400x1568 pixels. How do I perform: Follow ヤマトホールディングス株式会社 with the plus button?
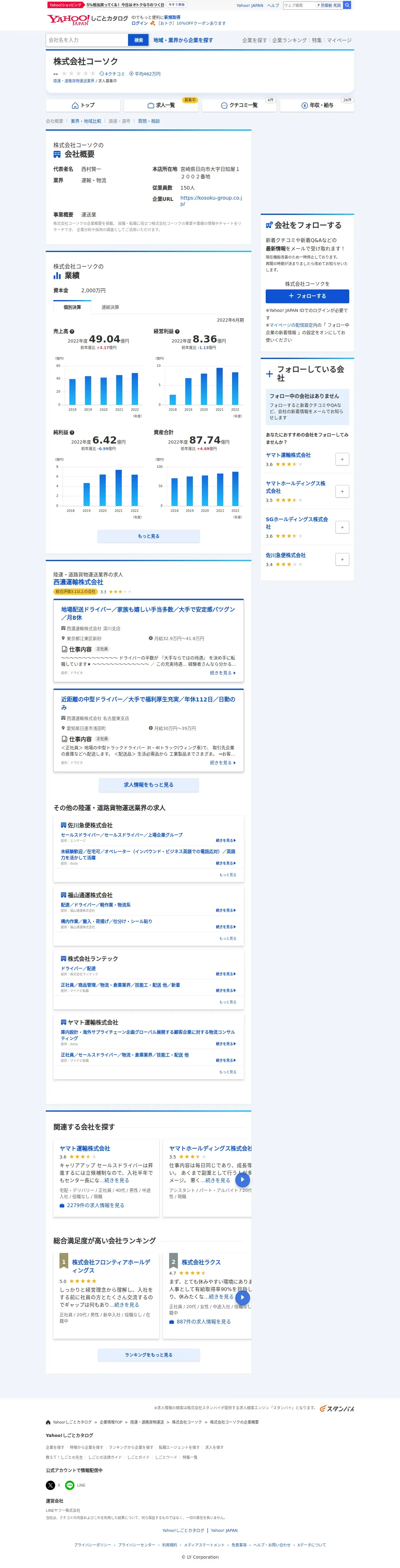(342, 491)
